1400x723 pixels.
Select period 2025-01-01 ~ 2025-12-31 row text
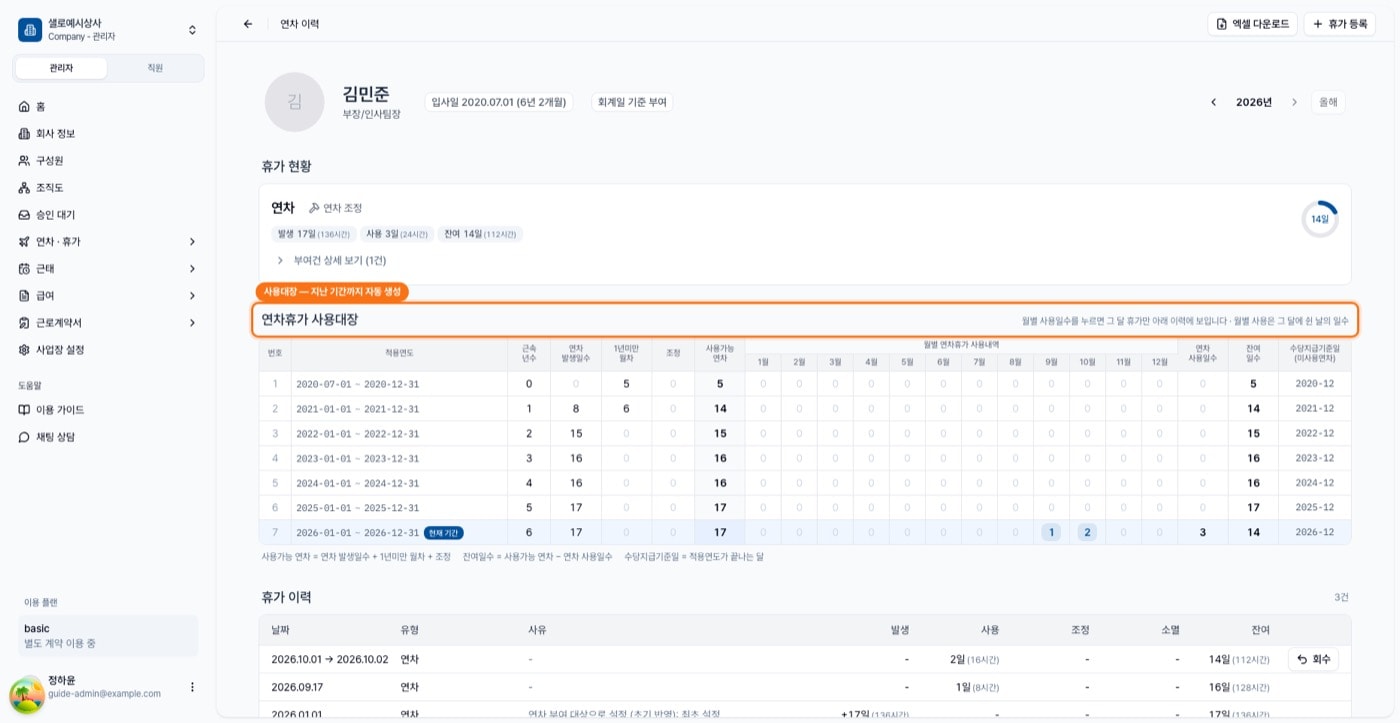(357, 508)
